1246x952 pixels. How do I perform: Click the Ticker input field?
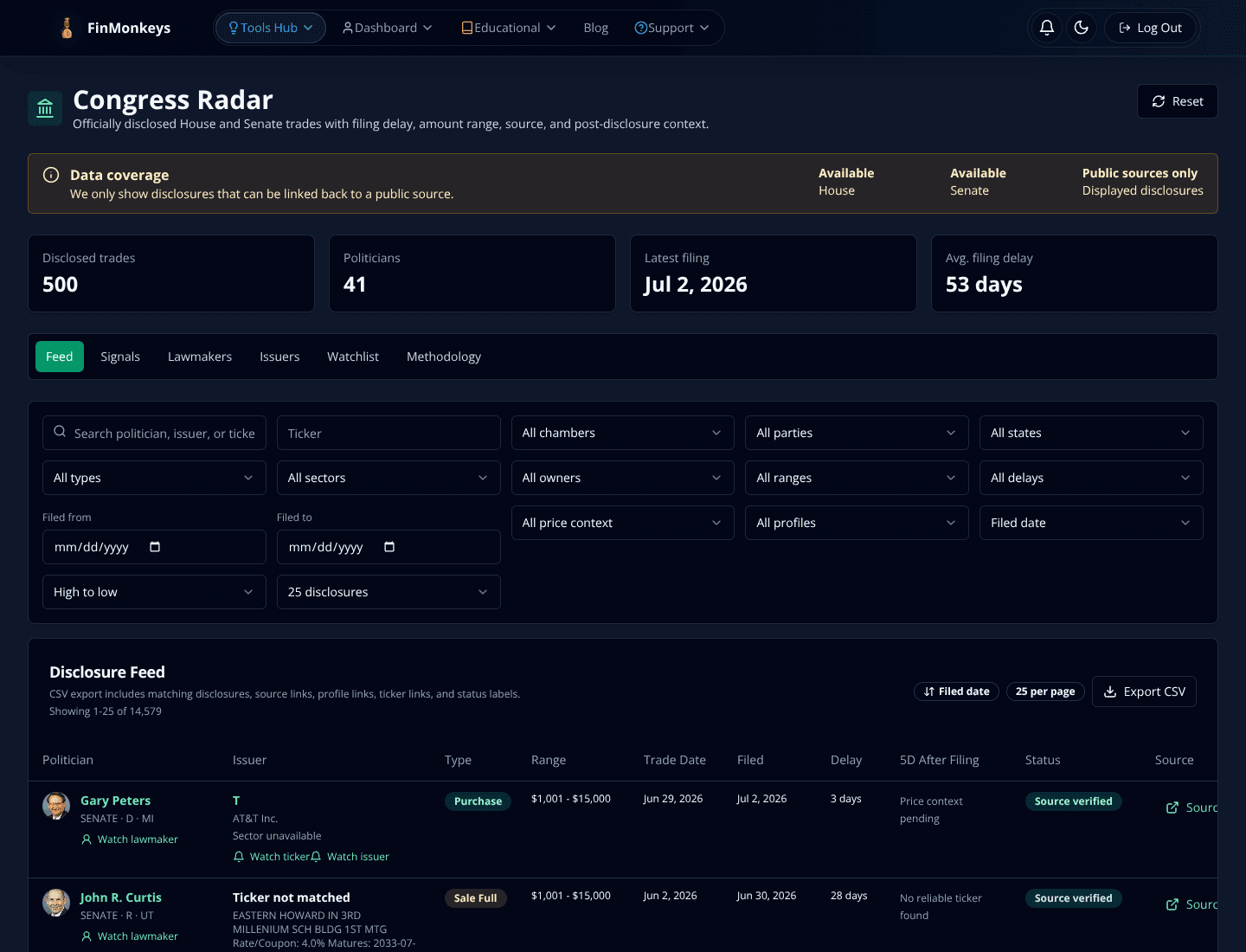[x=389, y=433]
